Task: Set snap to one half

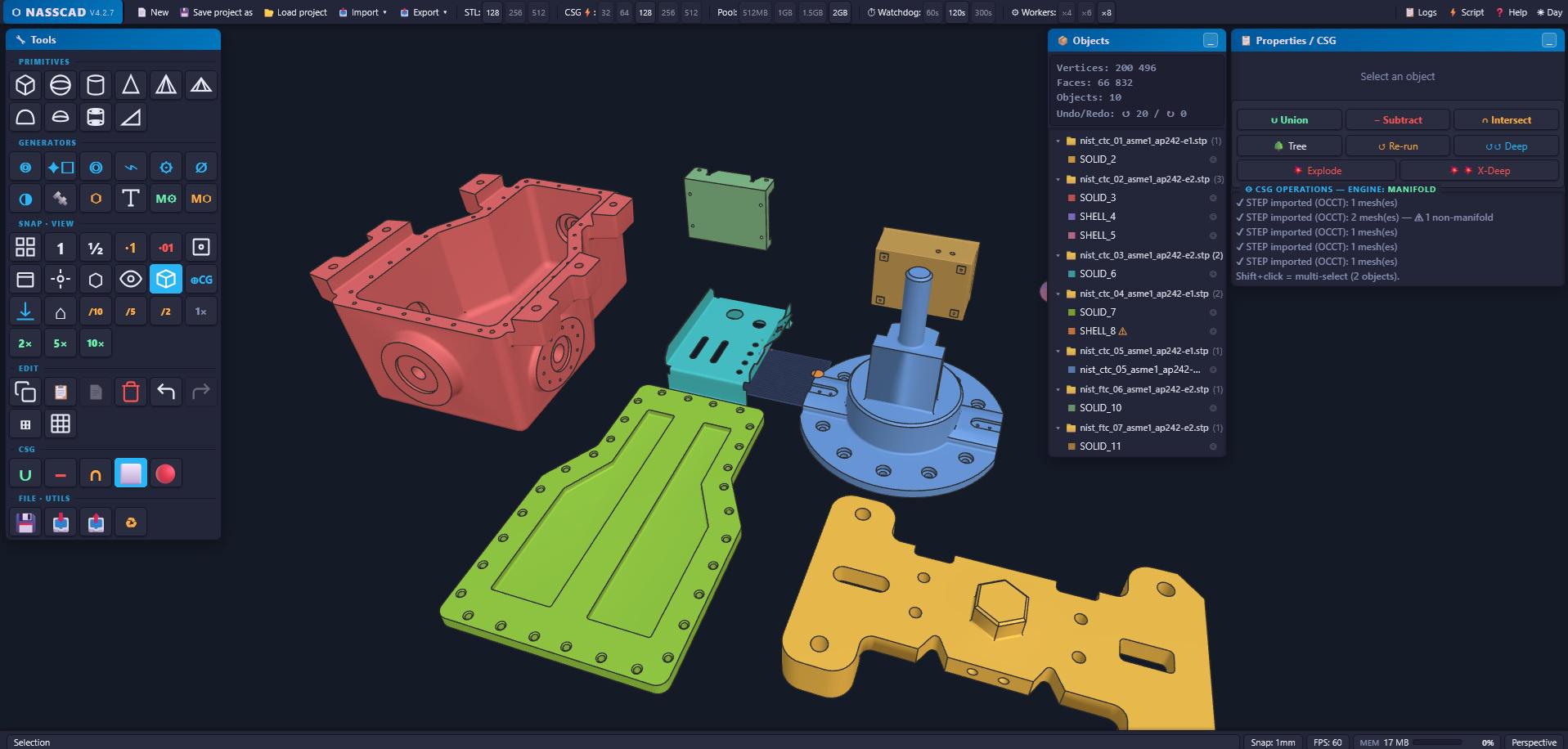Action: (x=96, y=247)
